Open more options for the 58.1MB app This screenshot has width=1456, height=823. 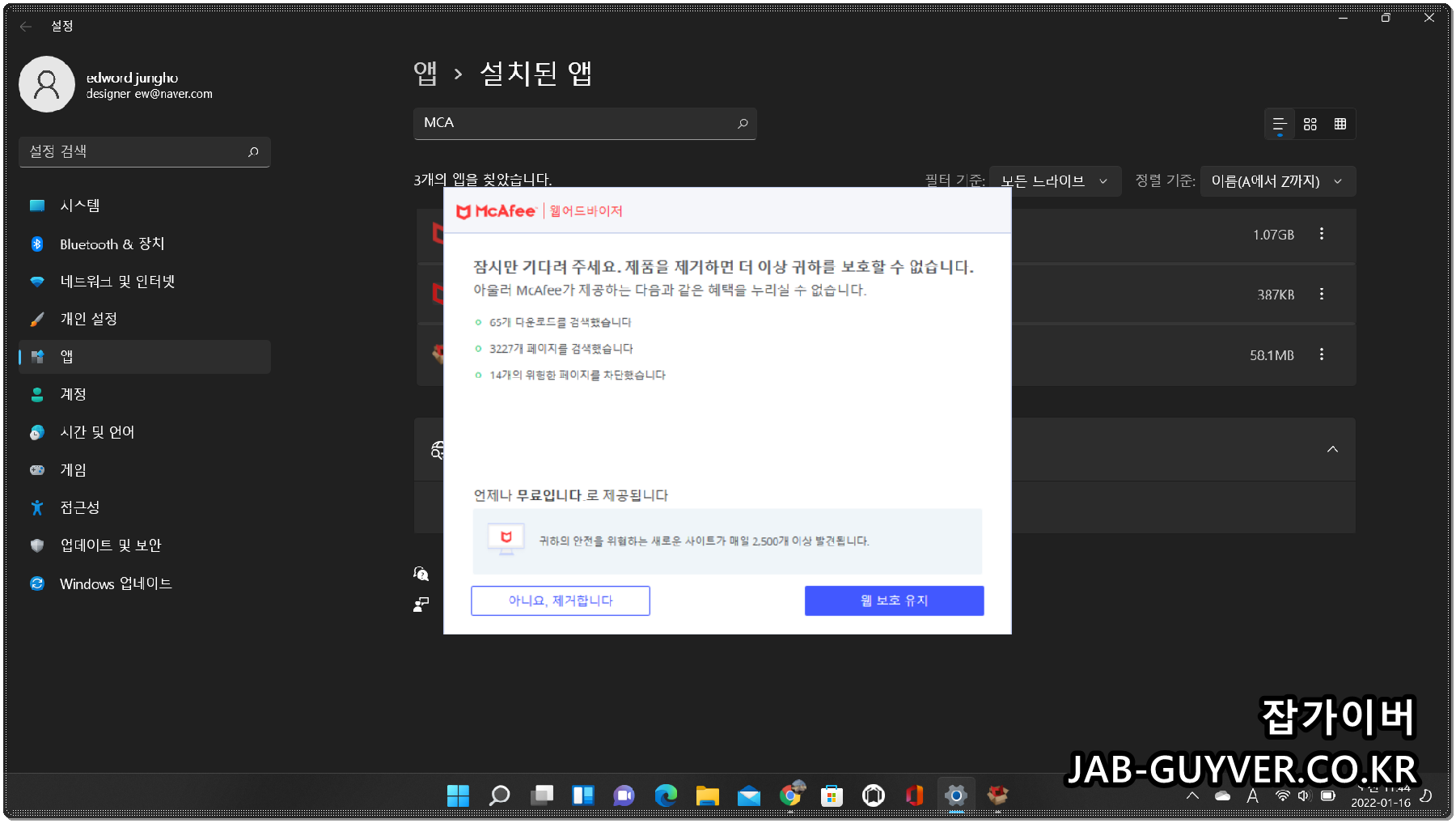point(1322,354)
